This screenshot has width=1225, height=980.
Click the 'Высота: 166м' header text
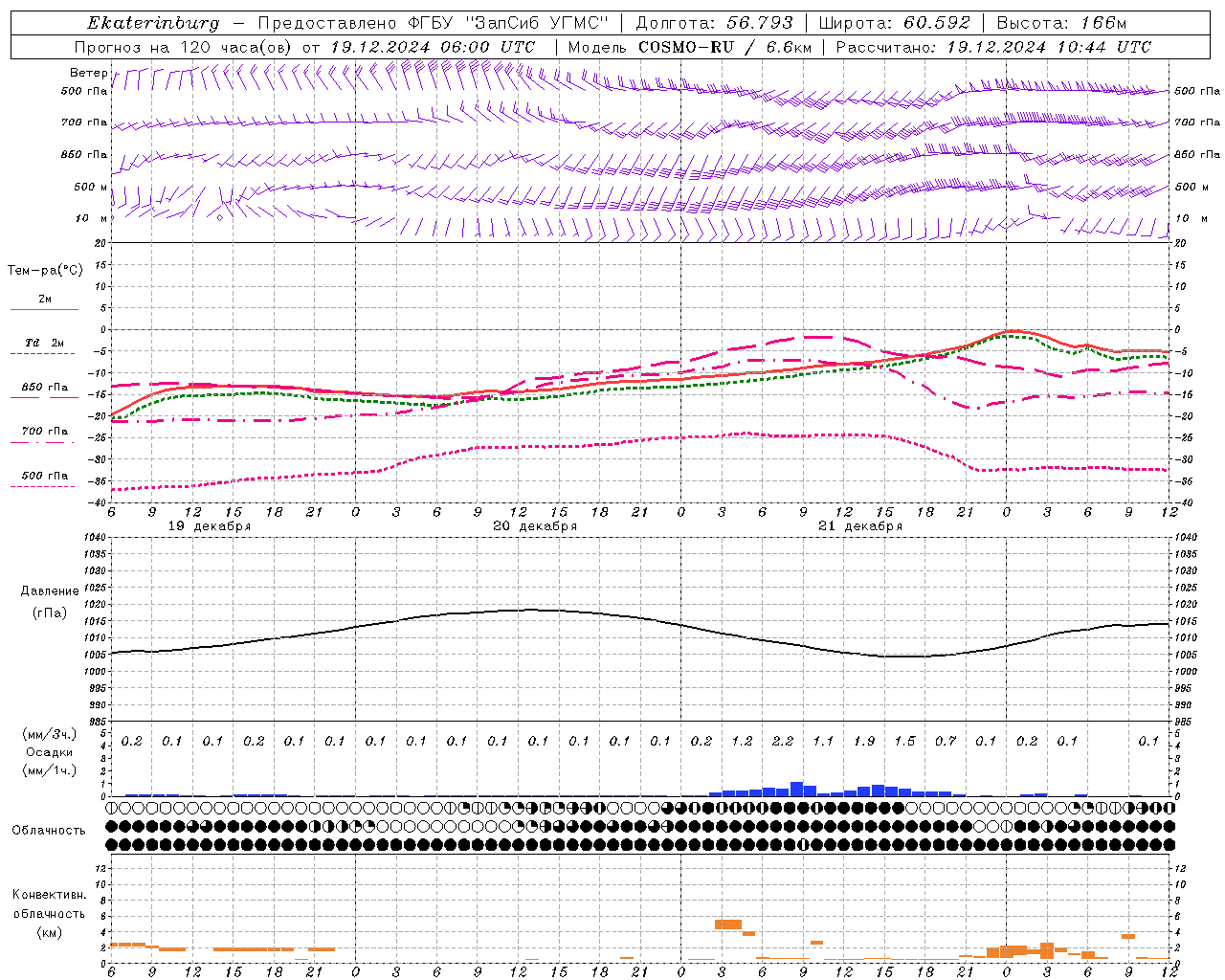tap(1061, 23)
